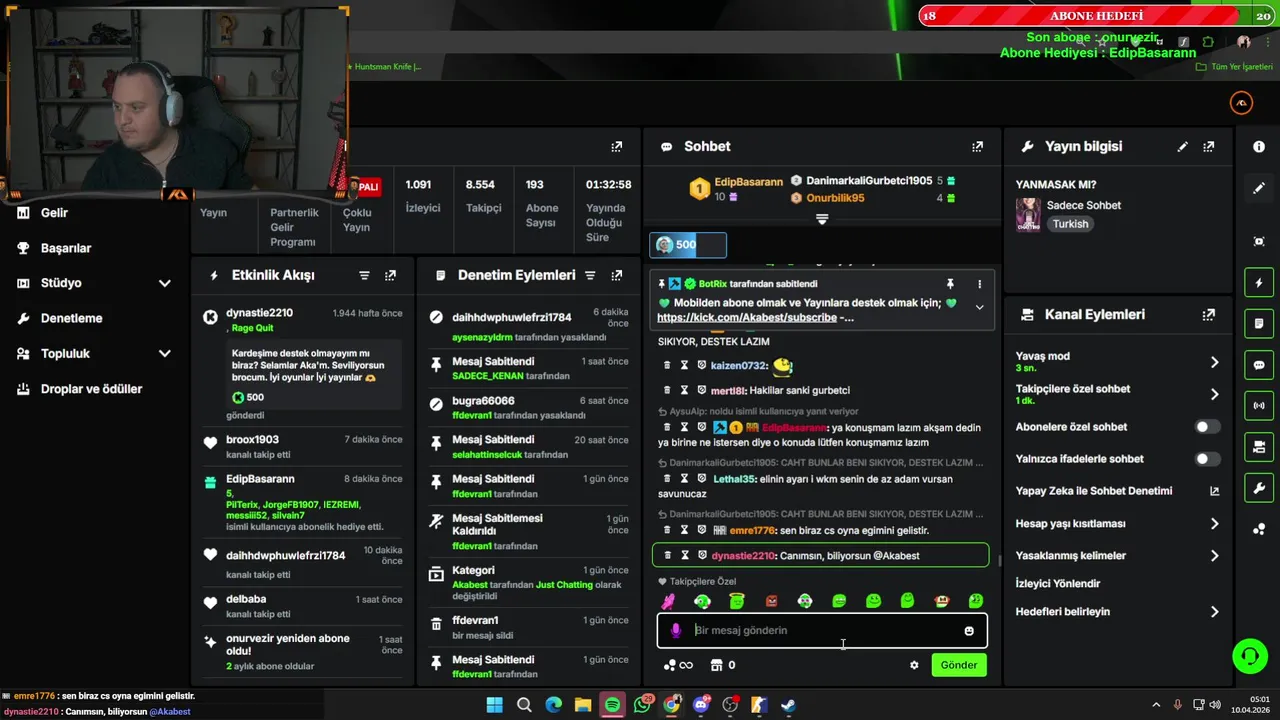Open WhatsApp from the taskbar
1280x720 pixels.
click(642, 705)
